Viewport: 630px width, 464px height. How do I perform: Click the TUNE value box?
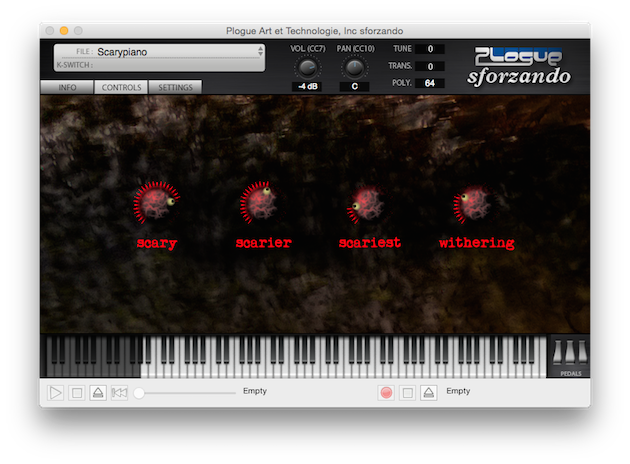(430, 49)
